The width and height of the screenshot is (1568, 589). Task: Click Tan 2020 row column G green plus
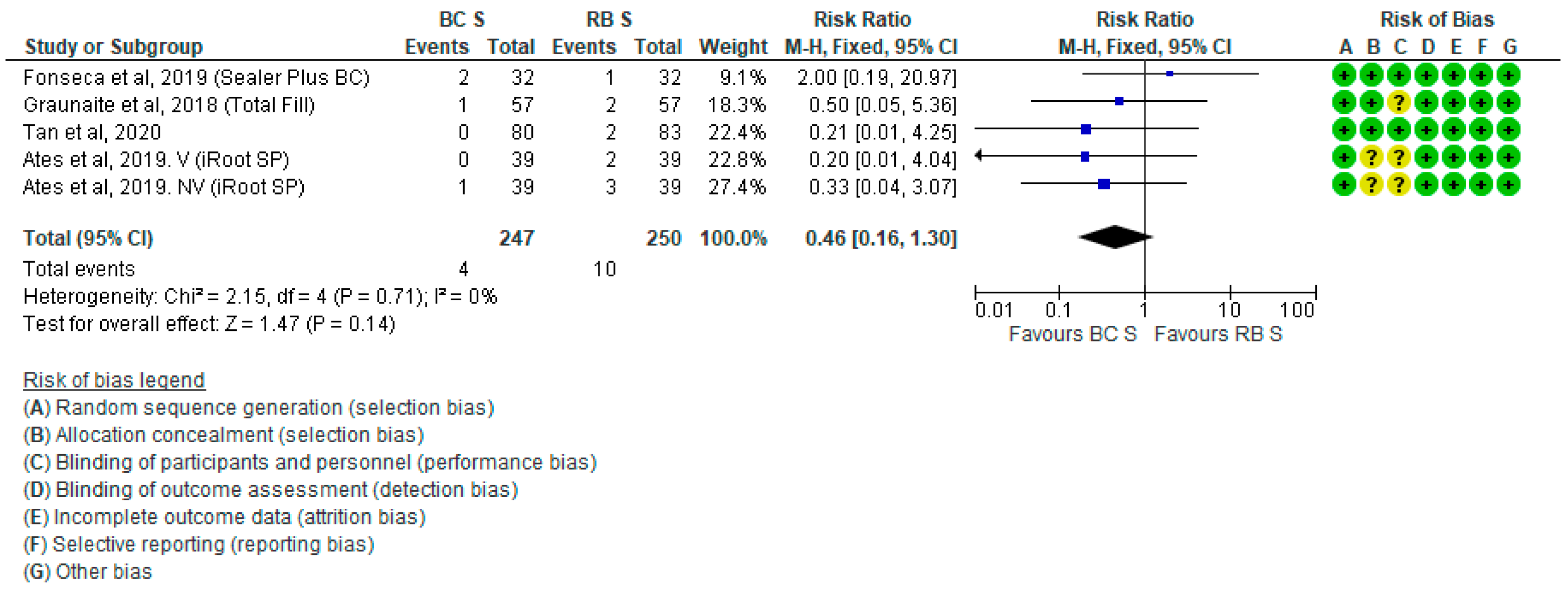pos(1508,130)
